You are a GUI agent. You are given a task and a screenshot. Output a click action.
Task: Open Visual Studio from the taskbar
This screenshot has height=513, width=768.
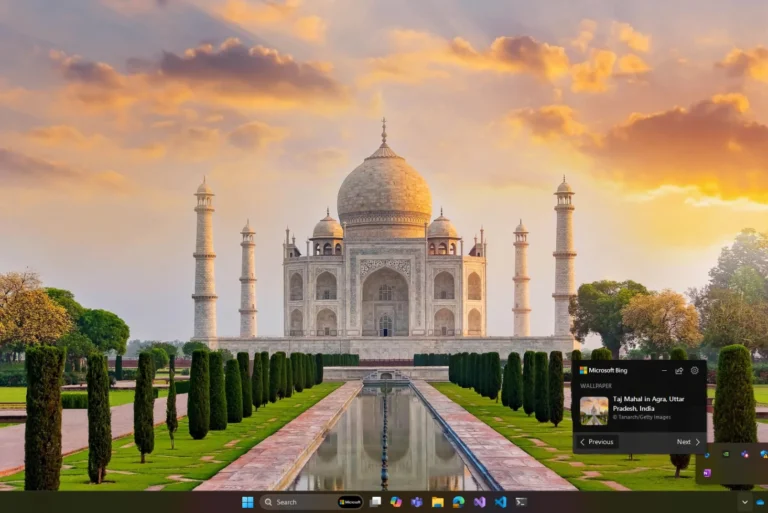pyautogui.click(x=480, y=502)
